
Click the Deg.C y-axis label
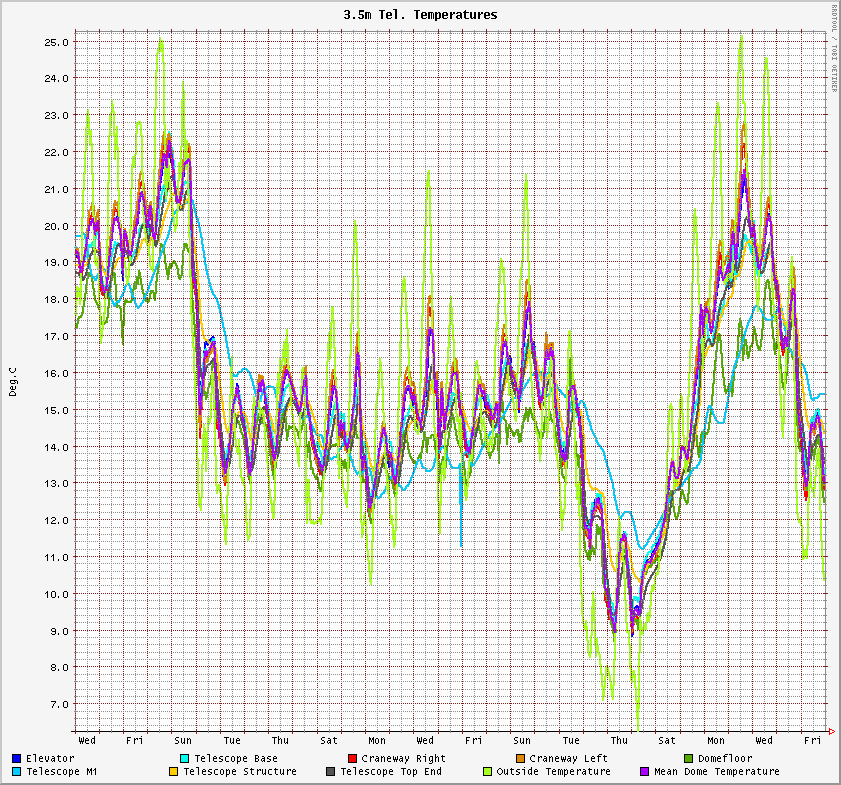pos(13,381)
